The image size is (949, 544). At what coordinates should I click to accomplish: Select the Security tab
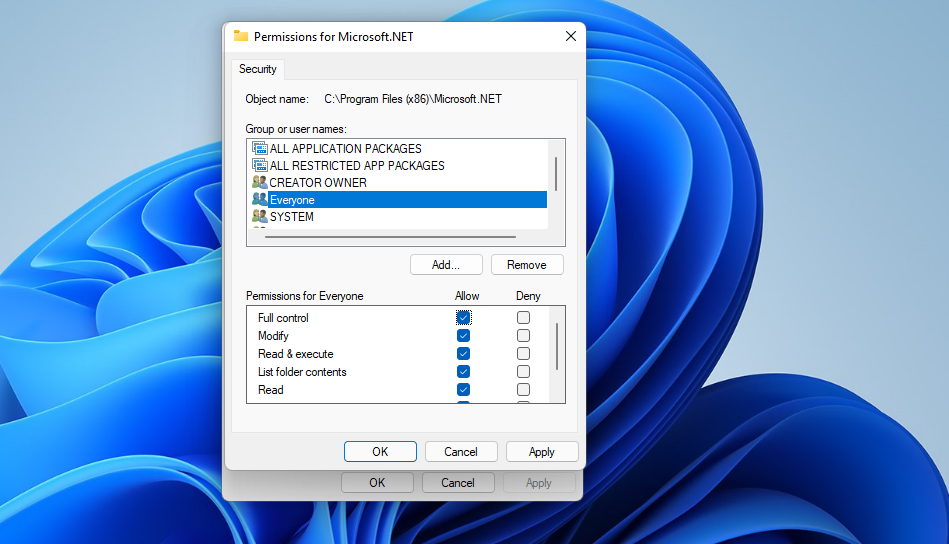click(x=258, y=69)
